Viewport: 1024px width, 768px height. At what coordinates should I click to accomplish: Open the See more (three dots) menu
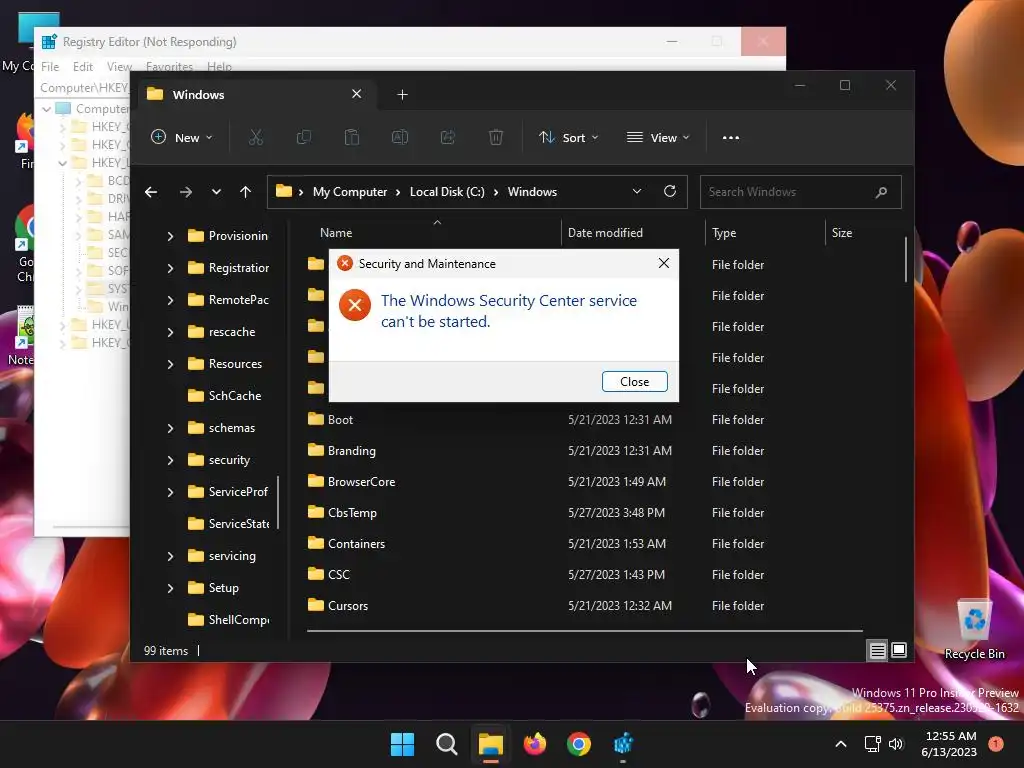pyautogui.click(x=731, y=138)
